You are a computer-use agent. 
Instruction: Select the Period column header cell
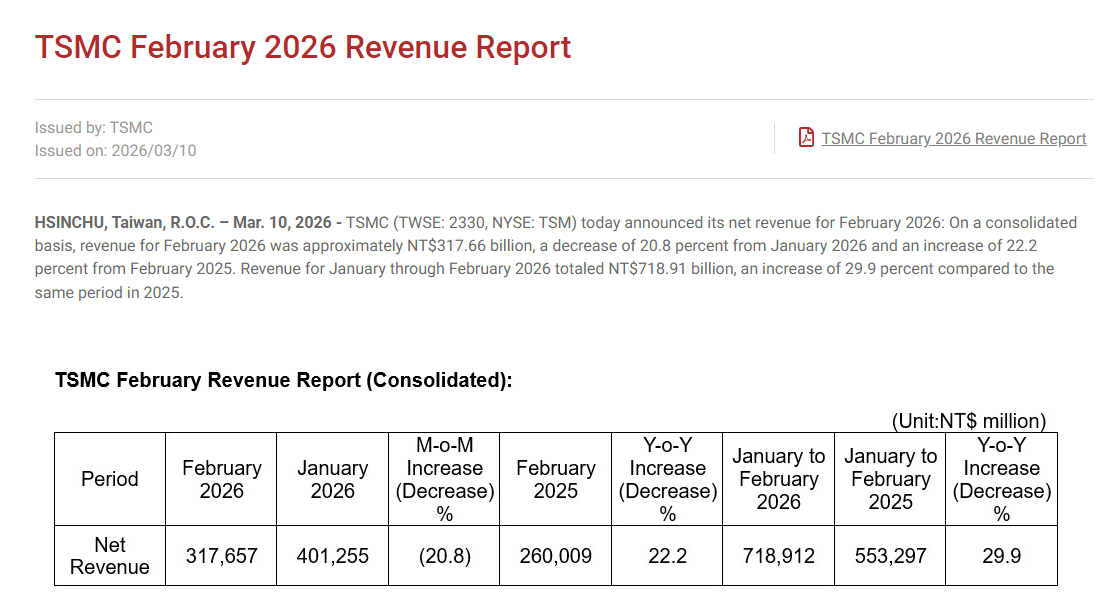coord(109,479)
